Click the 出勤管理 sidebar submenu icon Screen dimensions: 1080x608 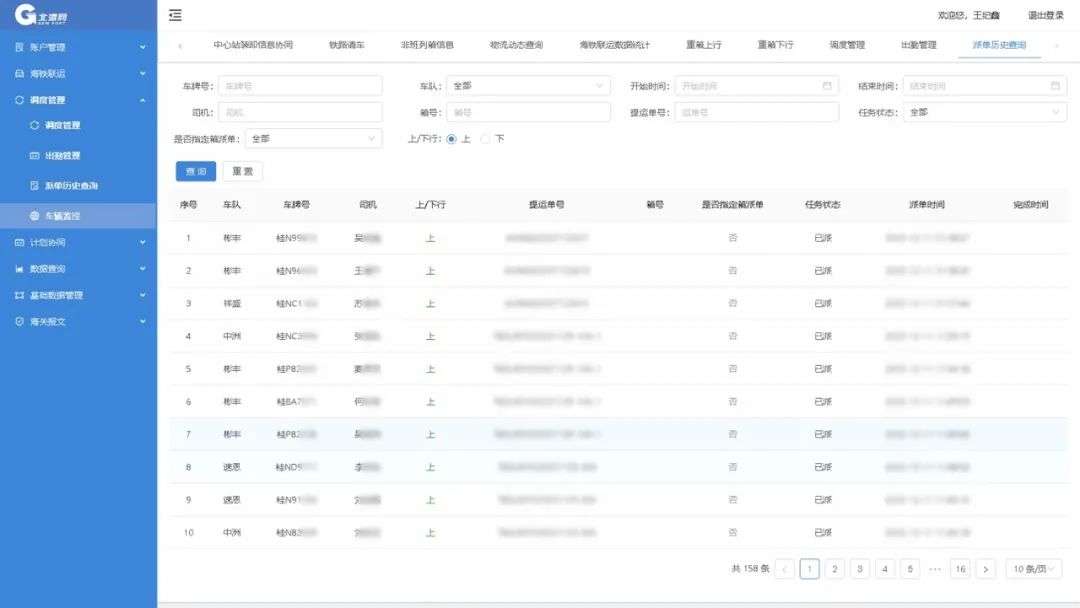[x=35, y=156]
